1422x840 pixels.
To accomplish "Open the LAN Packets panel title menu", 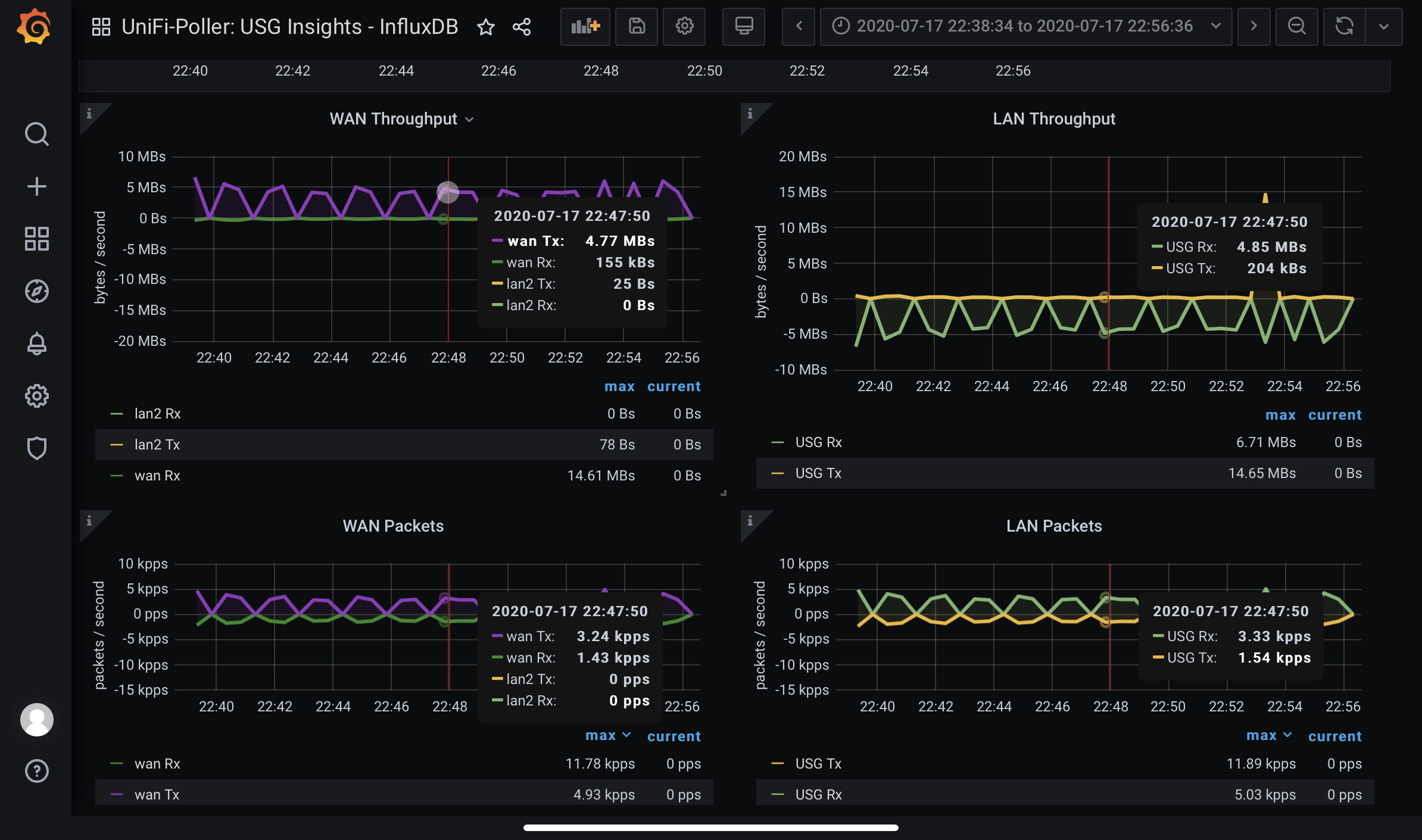I will [x=1053, y=526].
